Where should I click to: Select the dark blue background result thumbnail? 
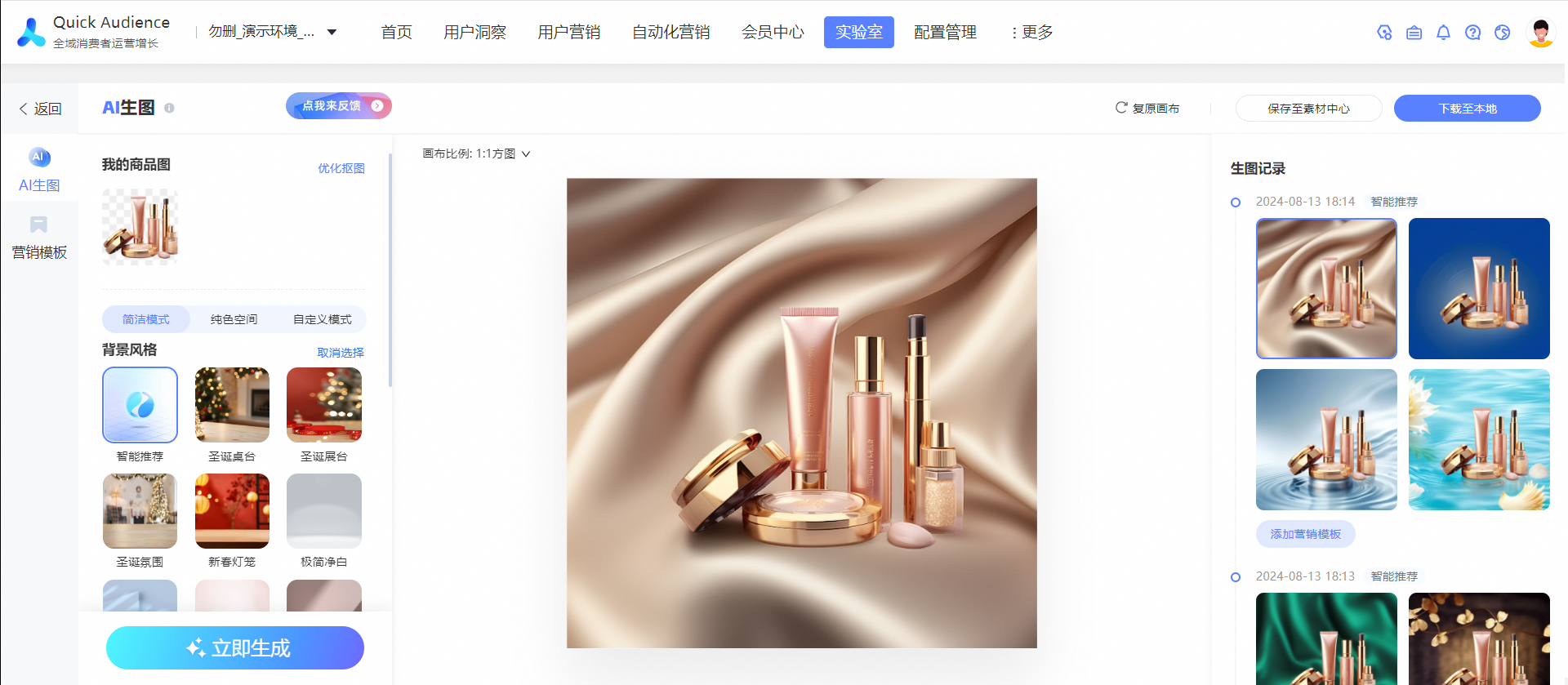(1479, 288)
